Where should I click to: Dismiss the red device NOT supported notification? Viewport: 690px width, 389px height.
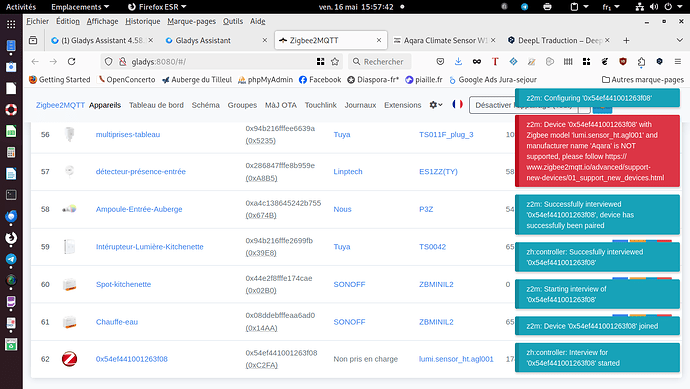597,151
